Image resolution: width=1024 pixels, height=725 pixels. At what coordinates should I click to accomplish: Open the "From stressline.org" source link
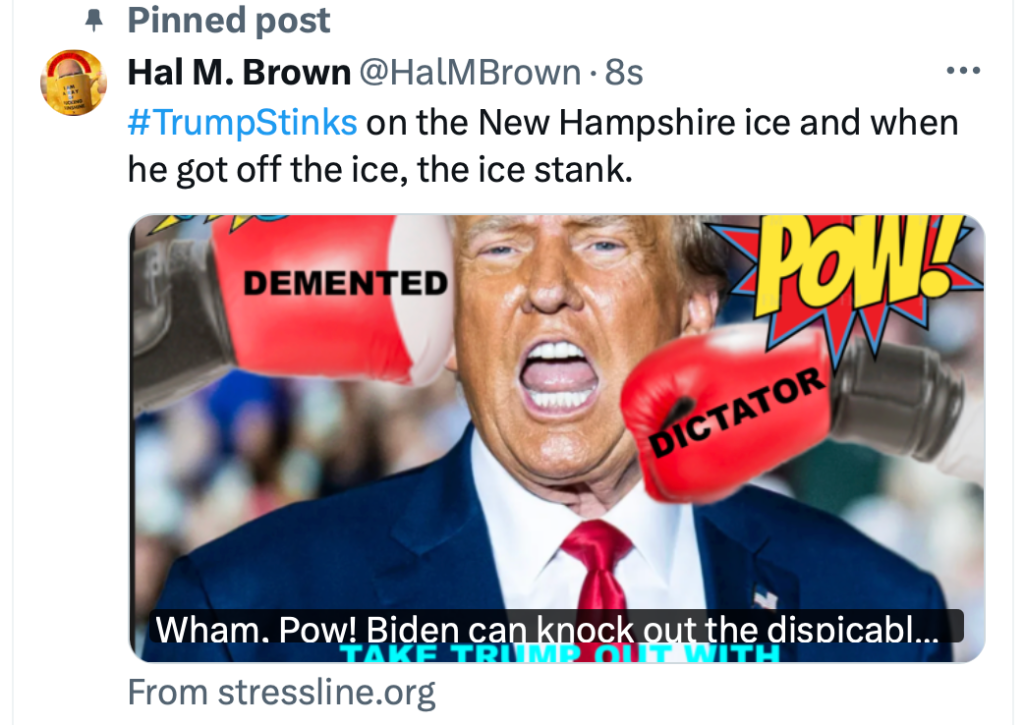click(x=281, y=692)
